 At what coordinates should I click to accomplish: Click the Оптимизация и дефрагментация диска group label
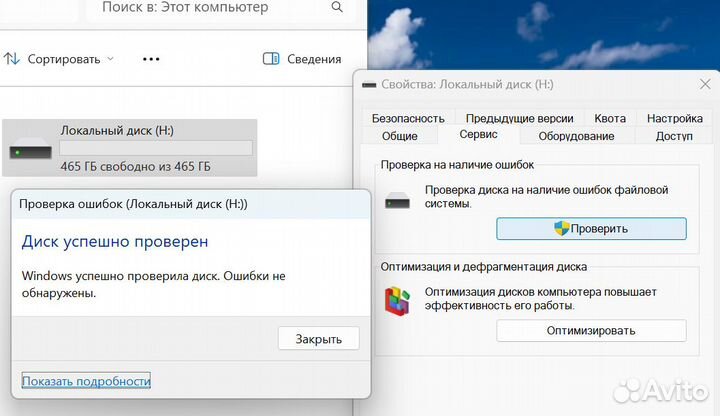pyautogui.click(x=484, y=267)
